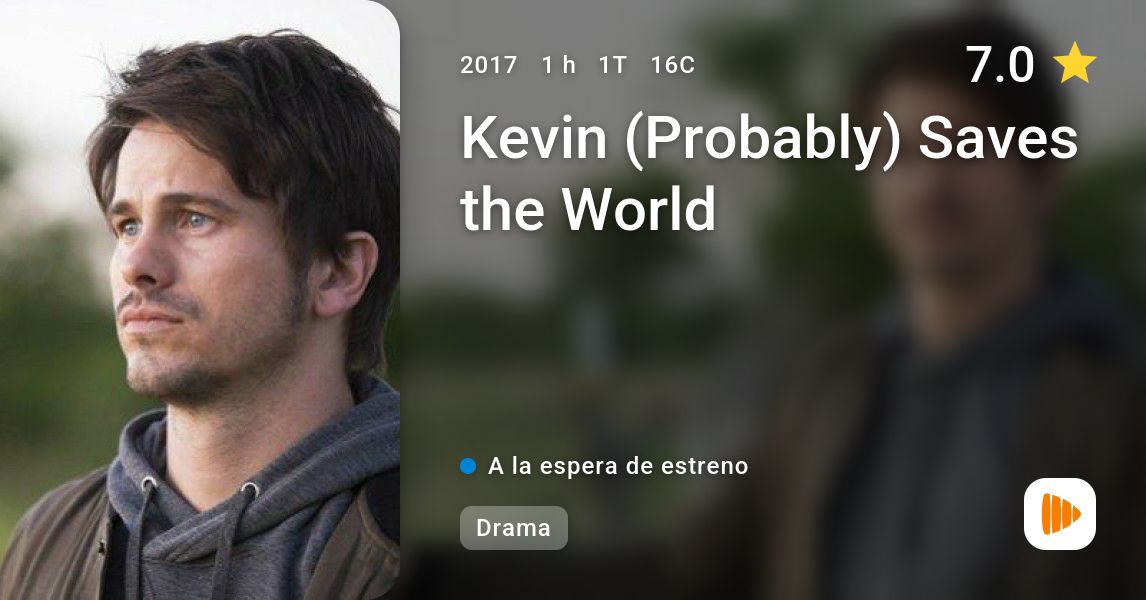Click the word Kevin in the title
The width and height of the screenshot is (1146, 600).
534,138
